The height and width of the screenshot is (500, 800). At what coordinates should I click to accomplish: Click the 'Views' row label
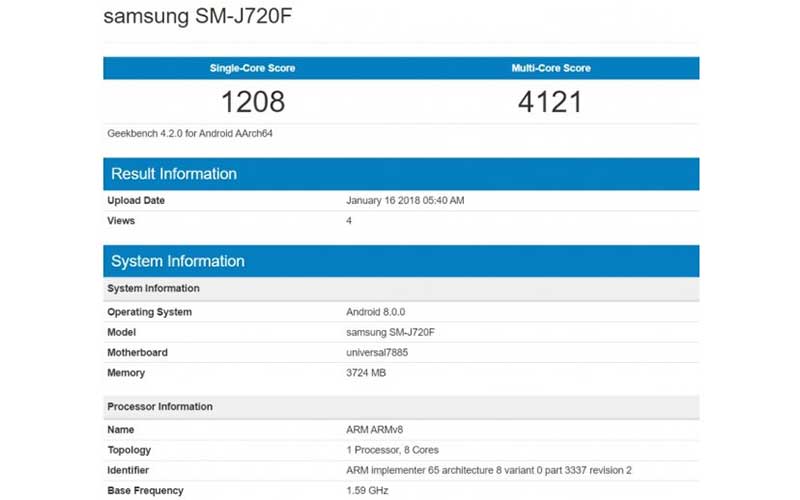pos(121,221)
